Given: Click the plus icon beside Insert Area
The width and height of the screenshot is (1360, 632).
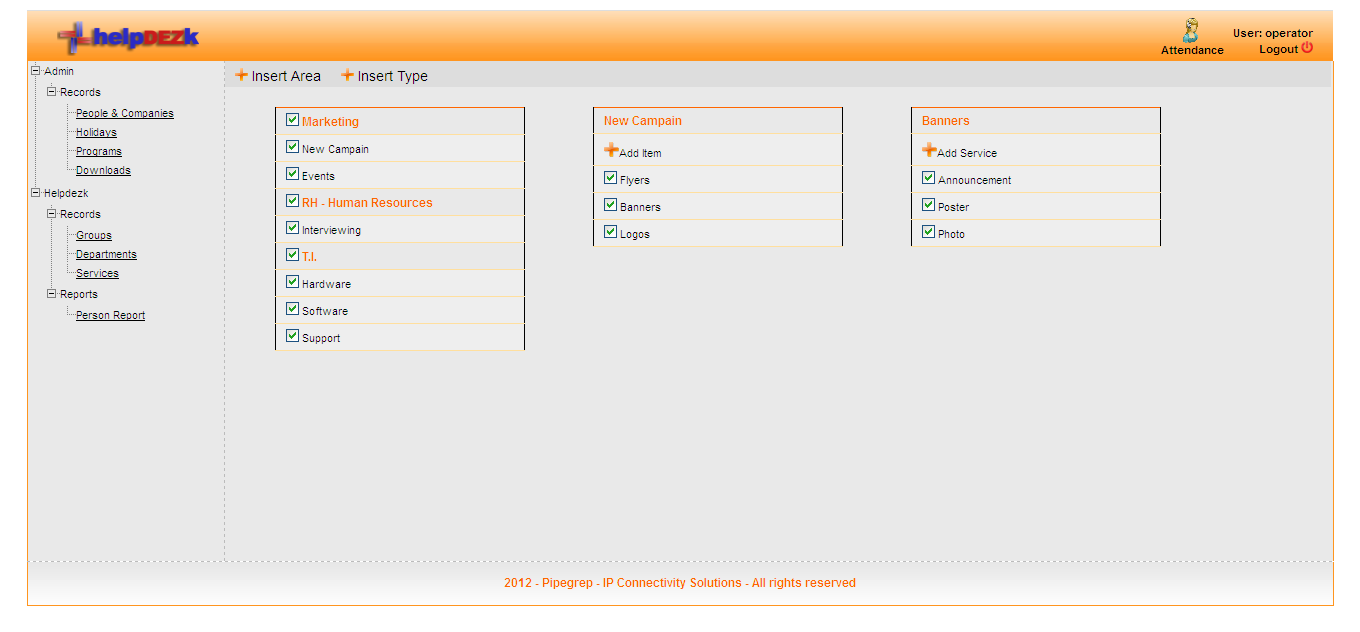Looking at the screenshot, I should tap(242, 75).
